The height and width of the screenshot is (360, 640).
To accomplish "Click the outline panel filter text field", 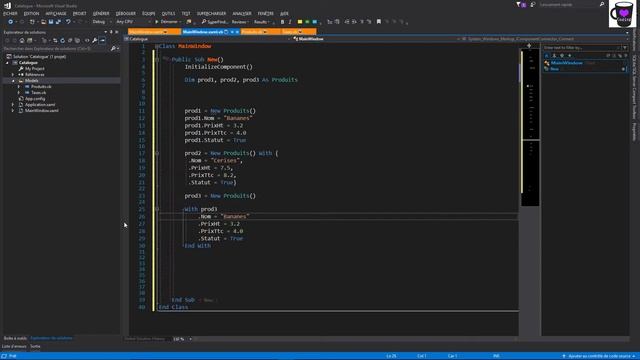I will (581, 48).
